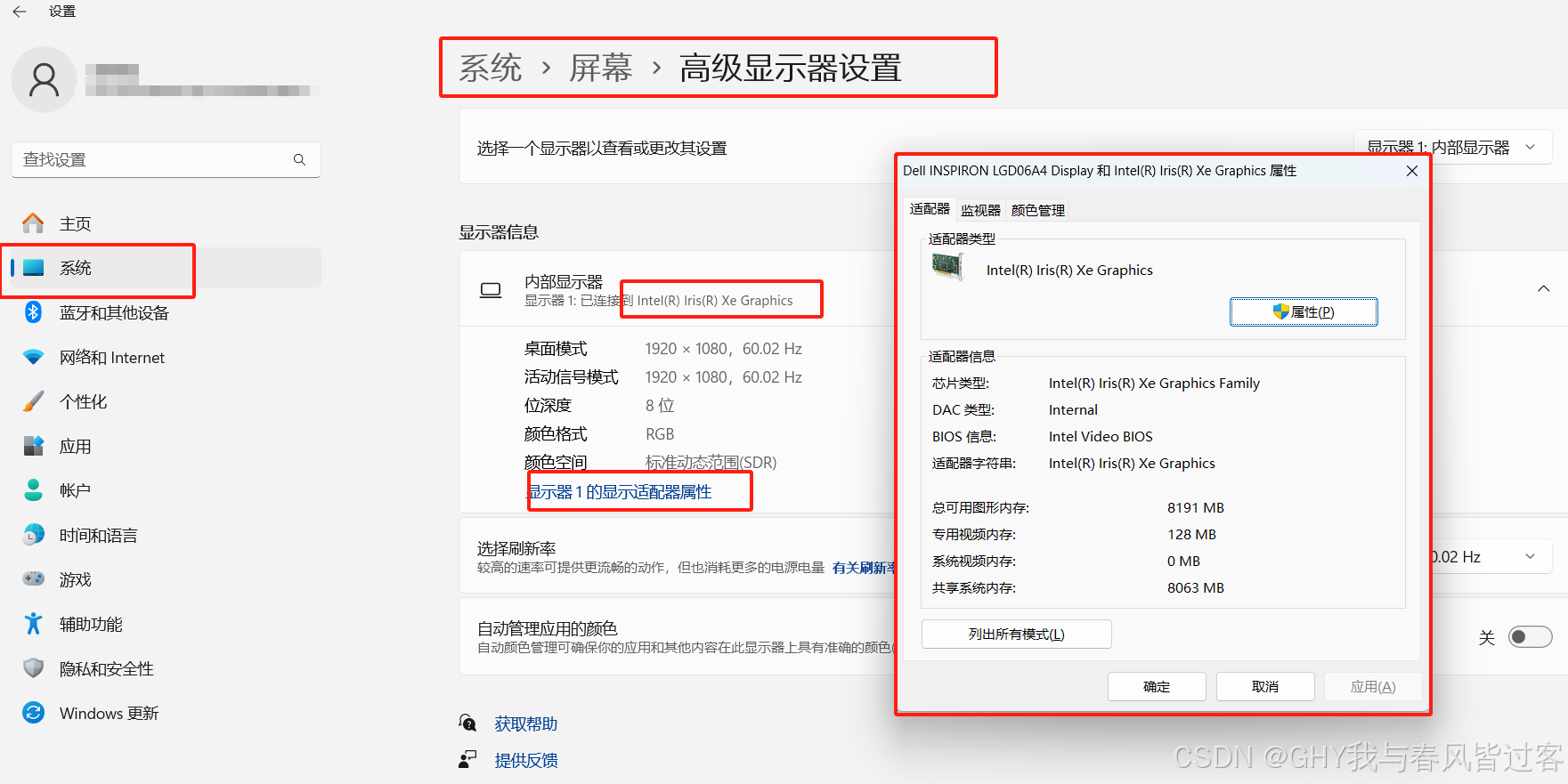Select the 系统 system monitor icon
The width and height of the screenshot is (1568, 784).
(x=33, y=268)
